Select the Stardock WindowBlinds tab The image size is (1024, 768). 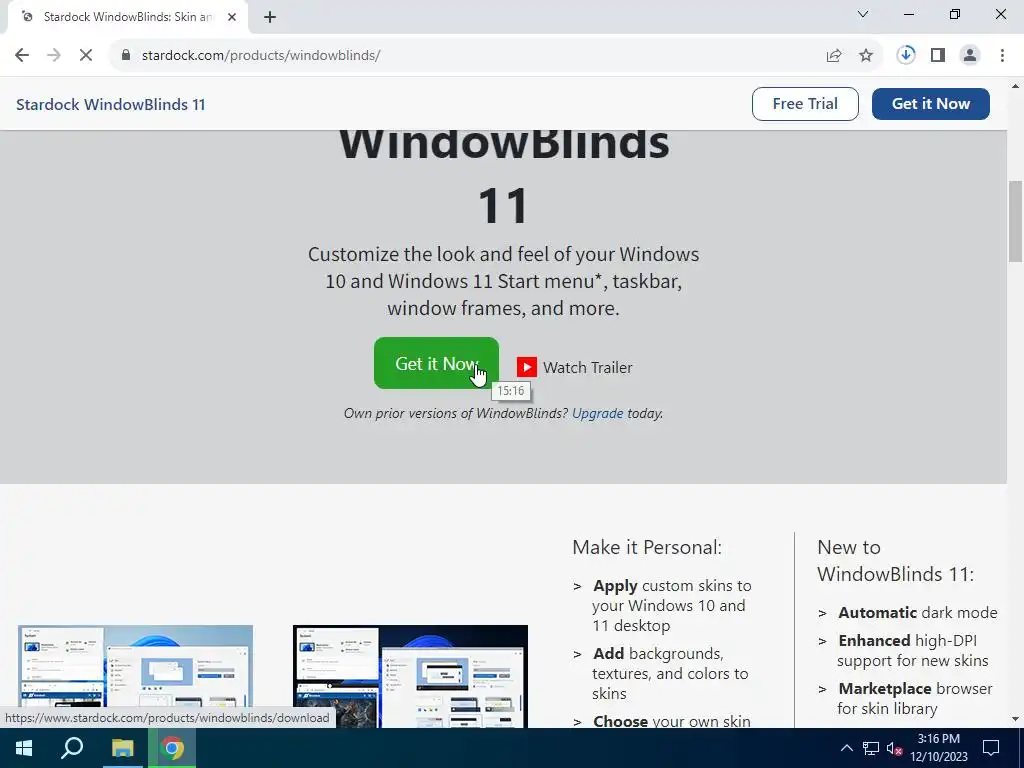point(127,17)
